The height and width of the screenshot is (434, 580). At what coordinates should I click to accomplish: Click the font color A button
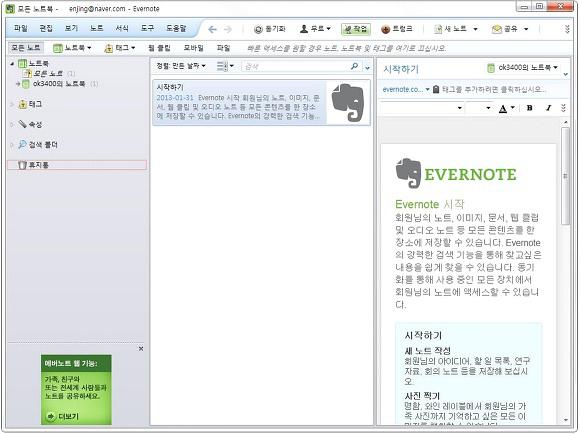coord(503,108)
